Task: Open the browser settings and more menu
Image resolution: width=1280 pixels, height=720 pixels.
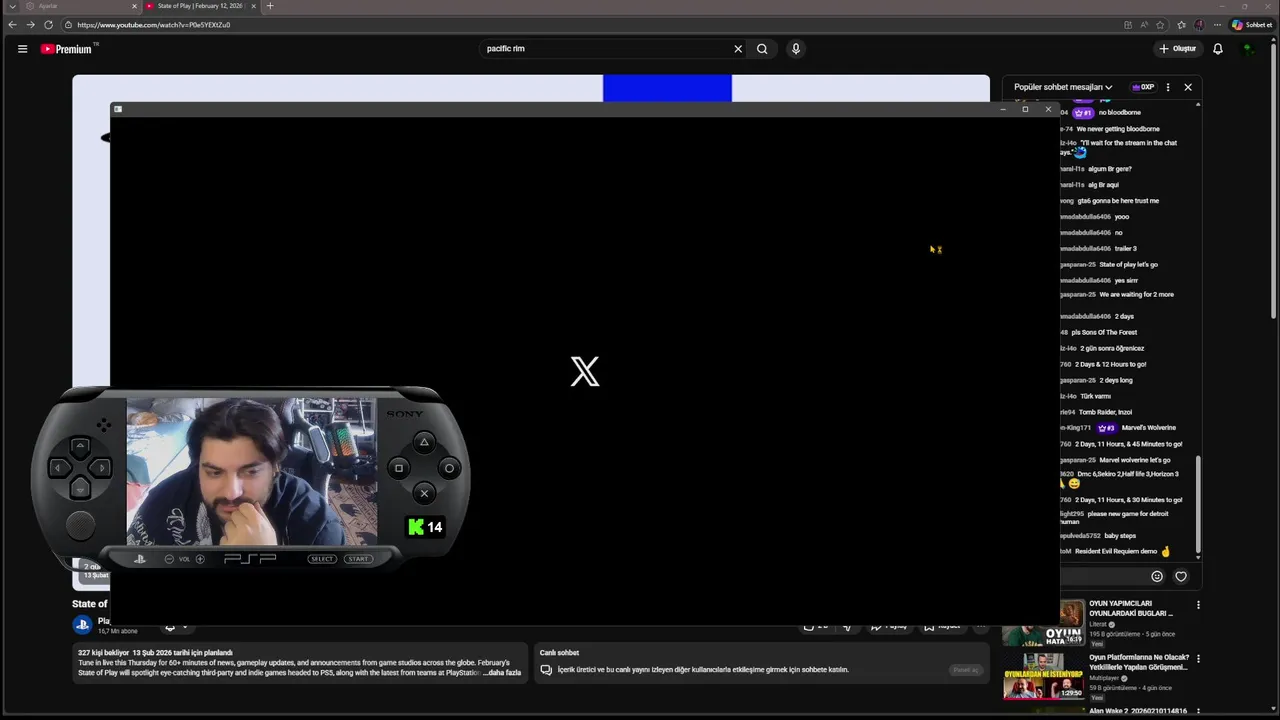Action: (x=1217, y=24)
